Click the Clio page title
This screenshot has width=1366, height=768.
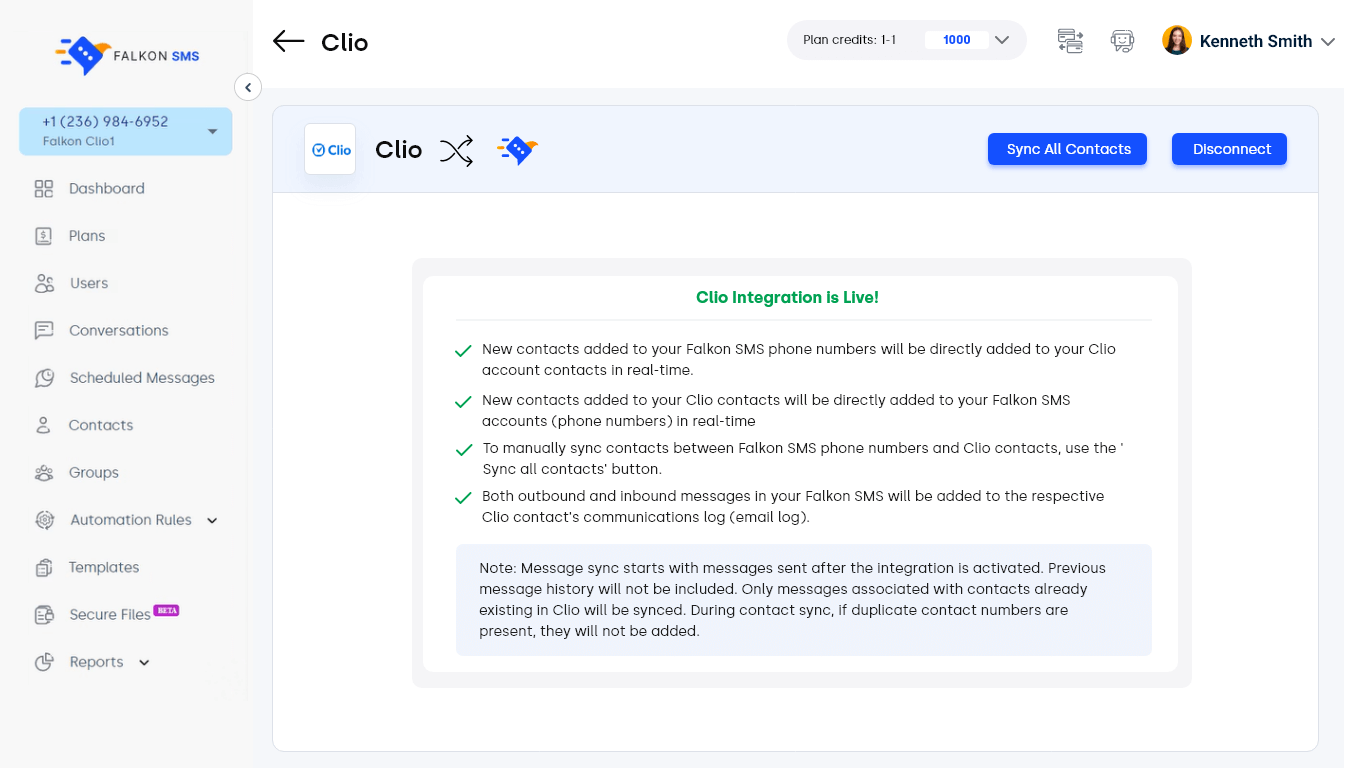[x=345, y=43]
